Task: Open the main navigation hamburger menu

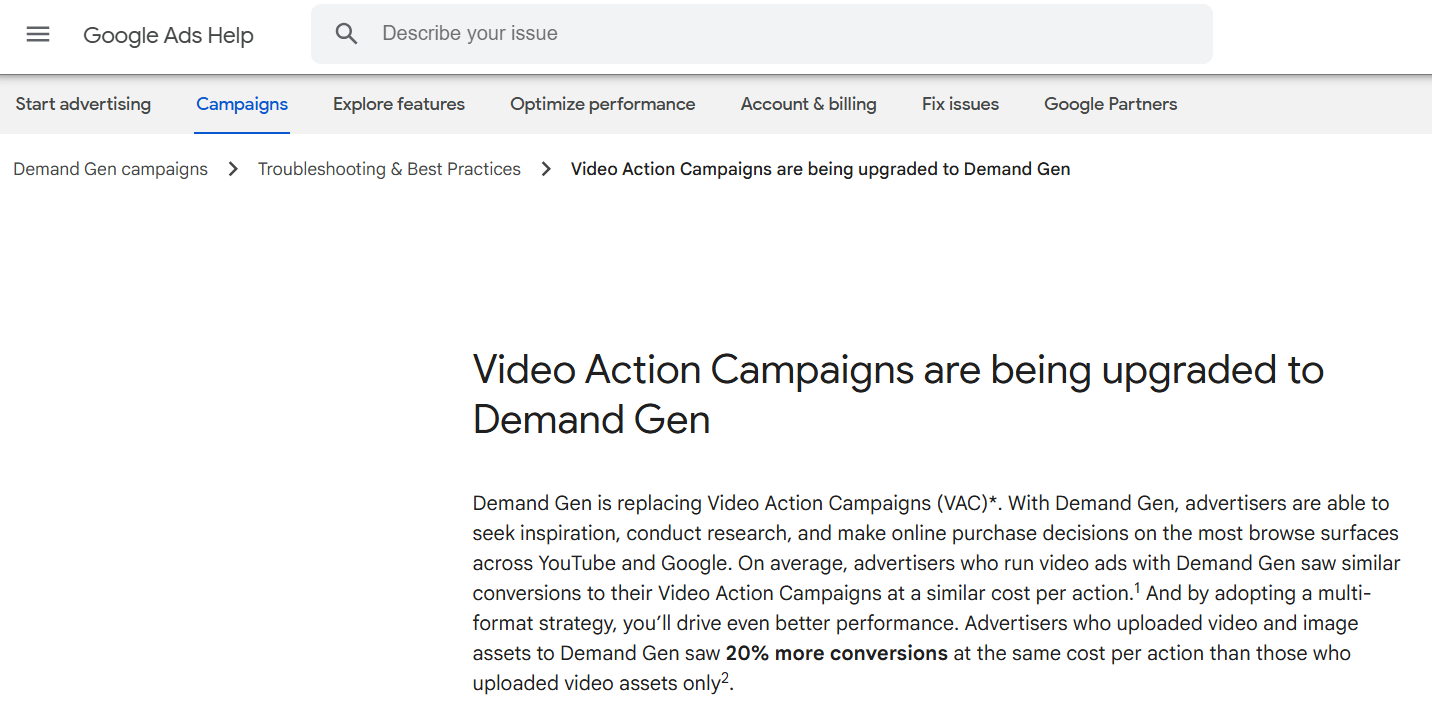Action: [37, 33]
